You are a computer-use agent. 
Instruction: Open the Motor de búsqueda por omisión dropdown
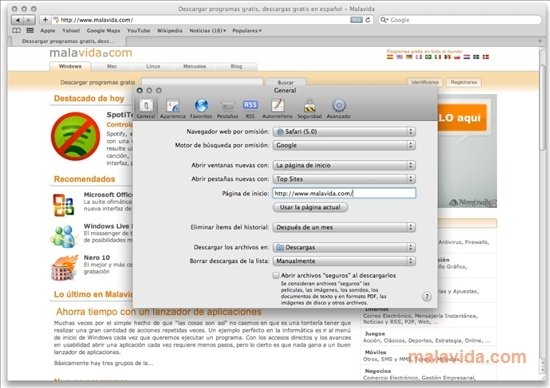(344, 145)
